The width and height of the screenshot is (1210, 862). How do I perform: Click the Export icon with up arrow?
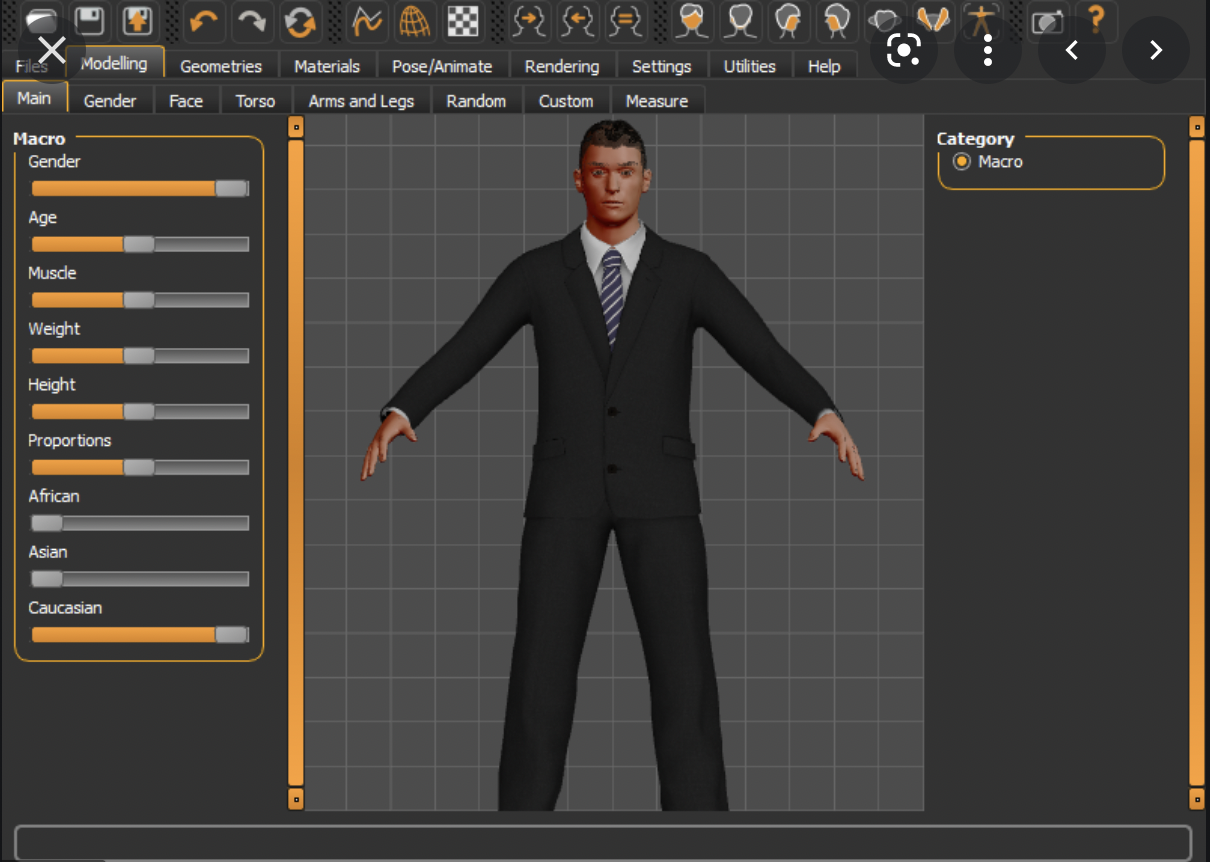coord(137,20)
